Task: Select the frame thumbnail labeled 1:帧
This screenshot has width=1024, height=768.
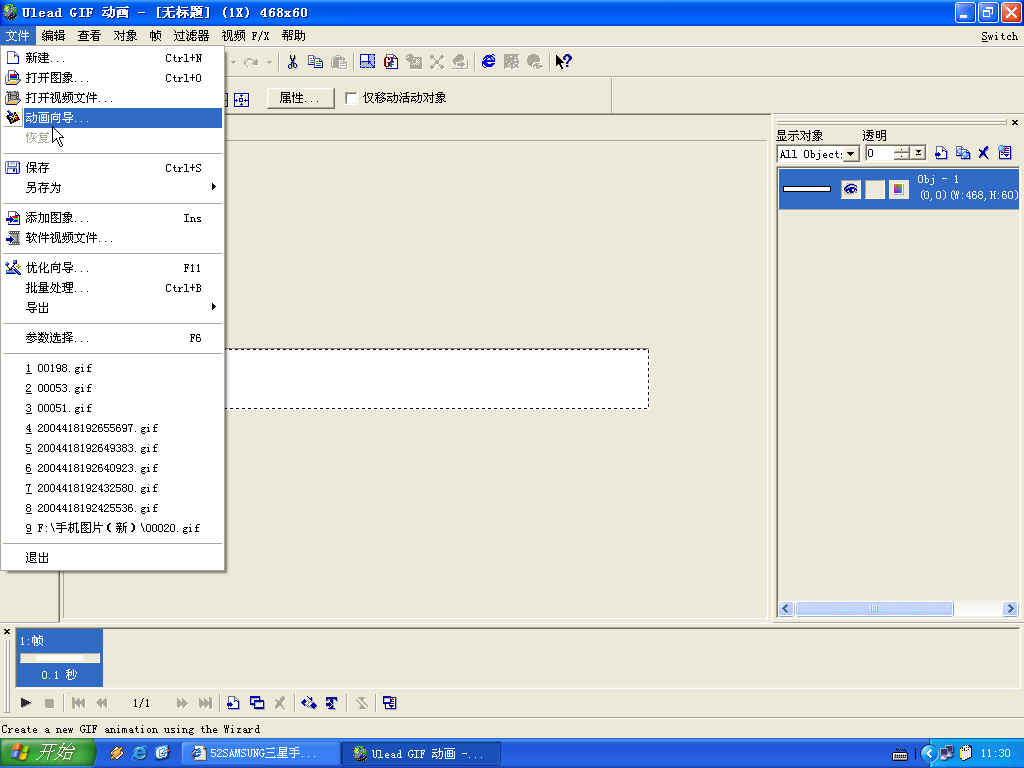Action: 57,655
